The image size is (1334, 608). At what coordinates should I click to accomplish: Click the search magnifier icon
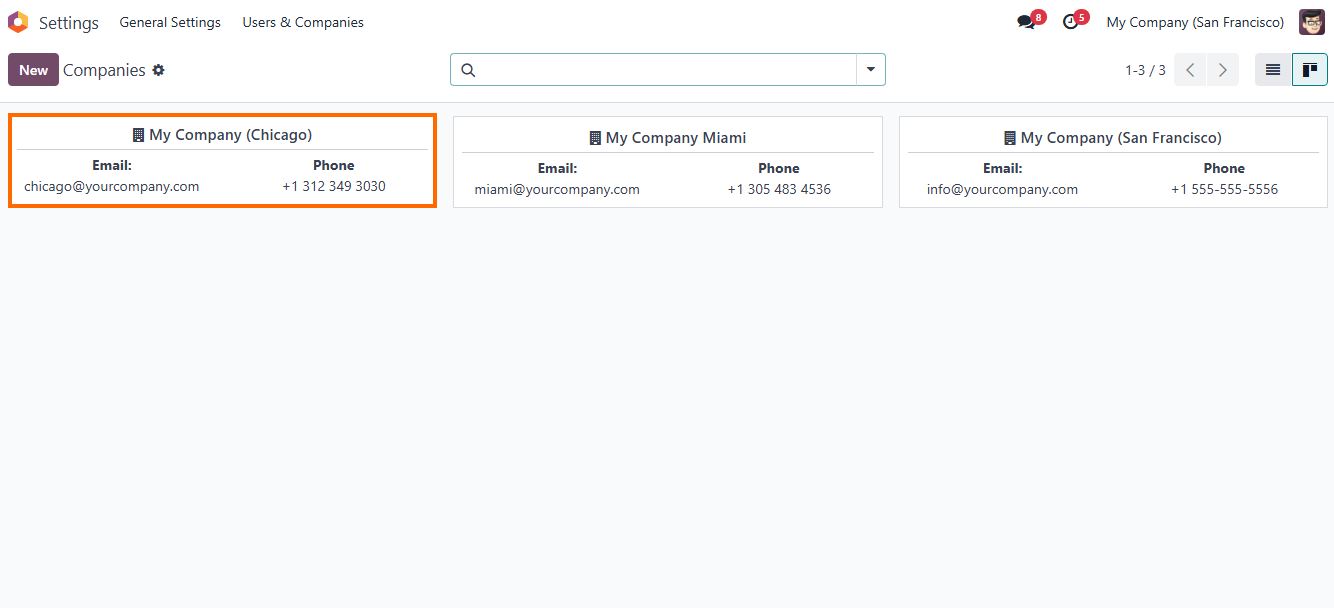coord(468,70)
